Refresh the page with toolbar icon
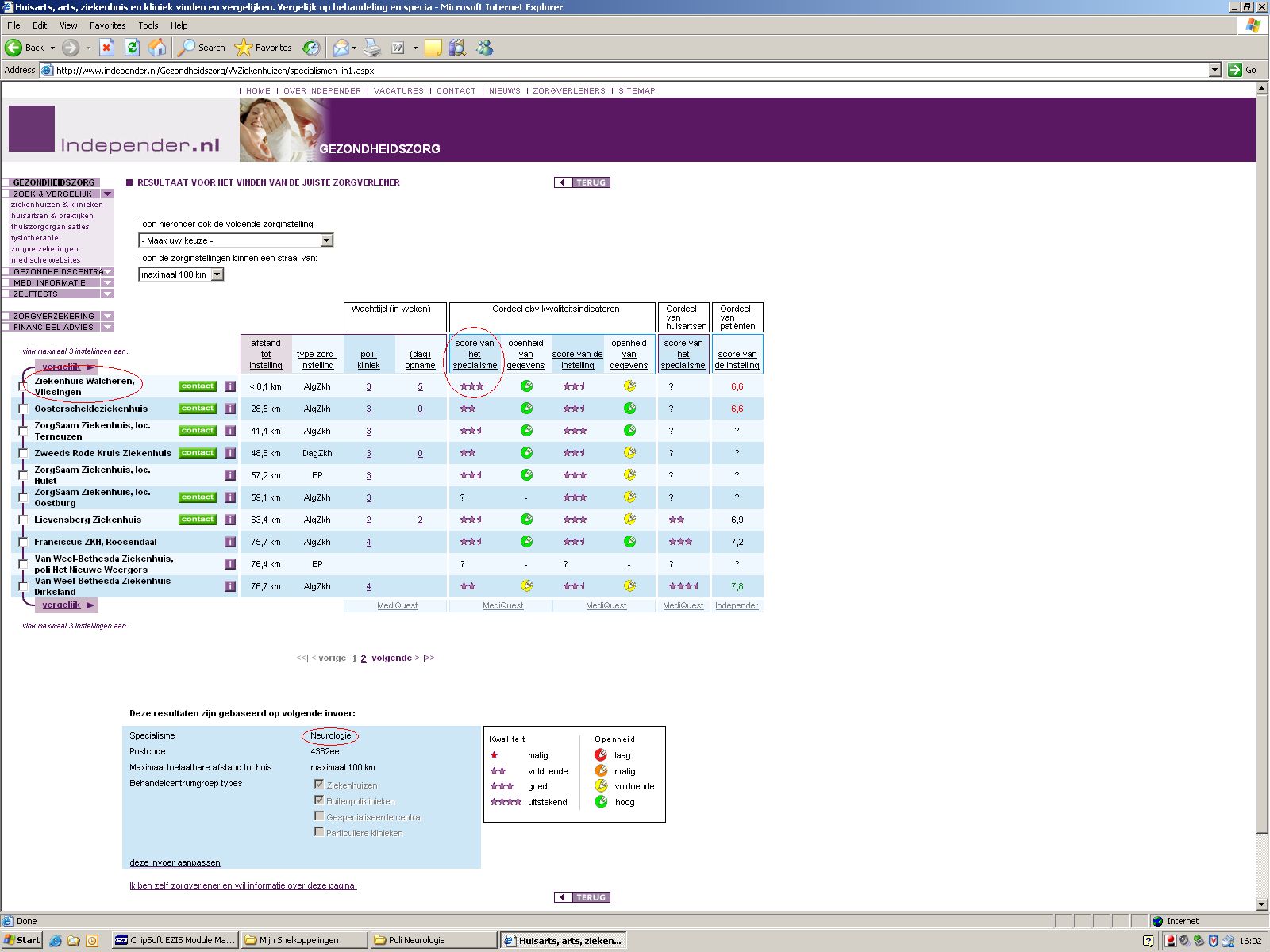This screenshot has width=1270, height=952. 133,48
